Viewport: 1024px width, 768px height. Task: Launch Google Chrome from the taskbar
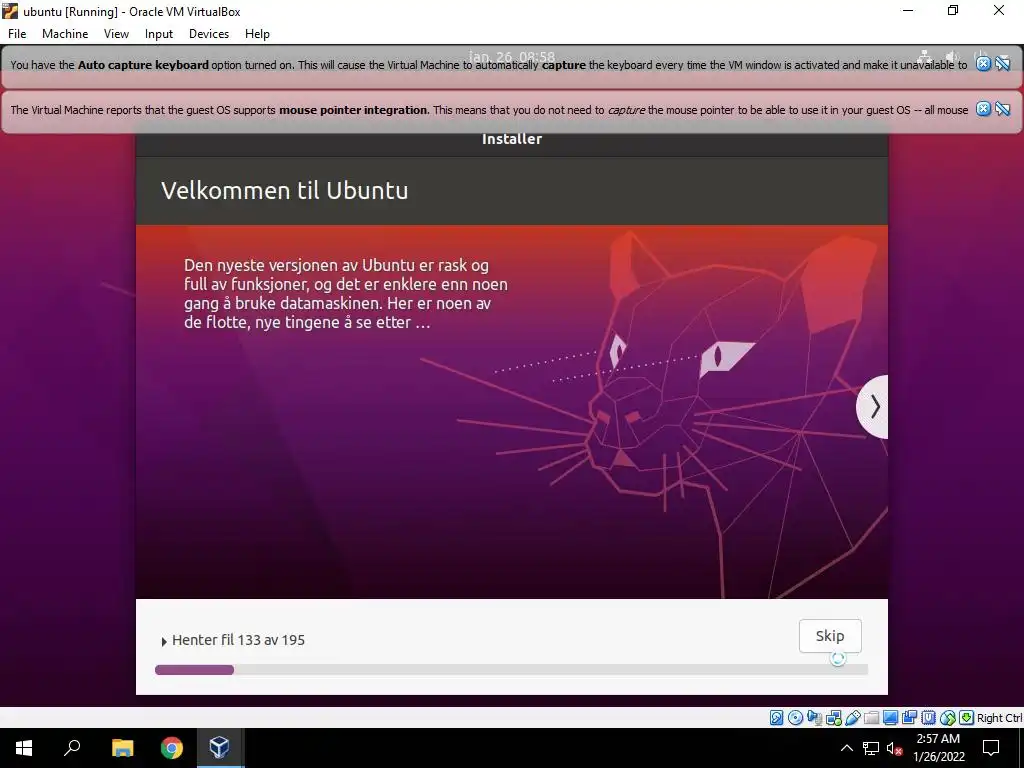[172, 748]
